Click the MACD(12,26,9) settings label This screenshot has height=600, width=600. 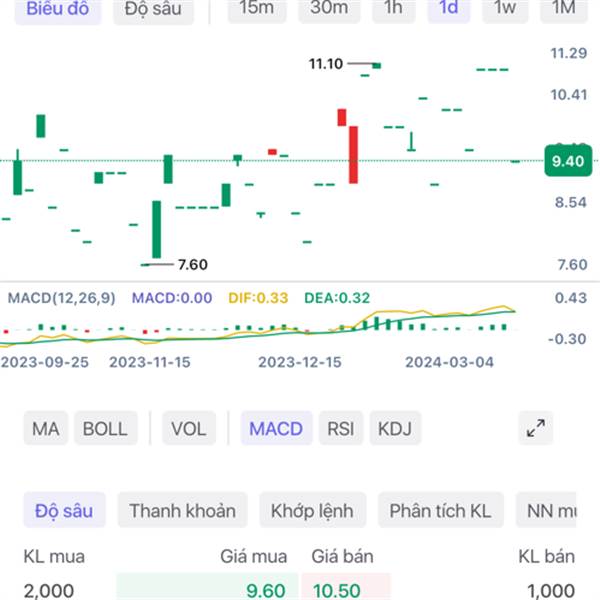click(x=62, y=298)
